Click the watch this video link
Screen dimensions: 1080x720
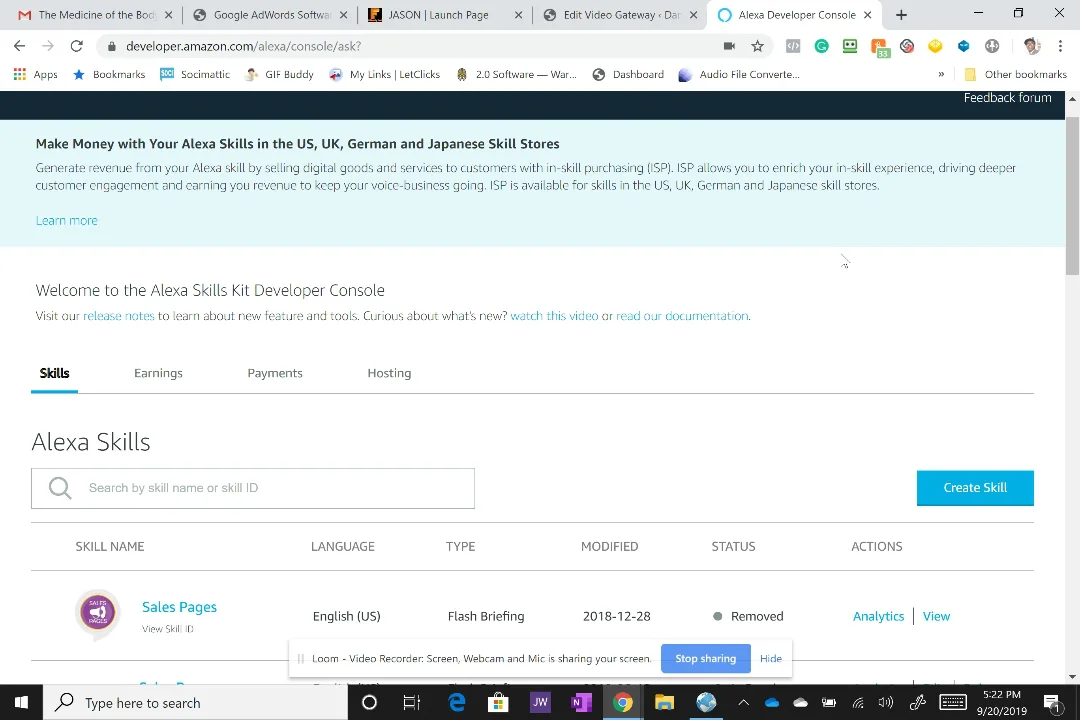(554, 316)
